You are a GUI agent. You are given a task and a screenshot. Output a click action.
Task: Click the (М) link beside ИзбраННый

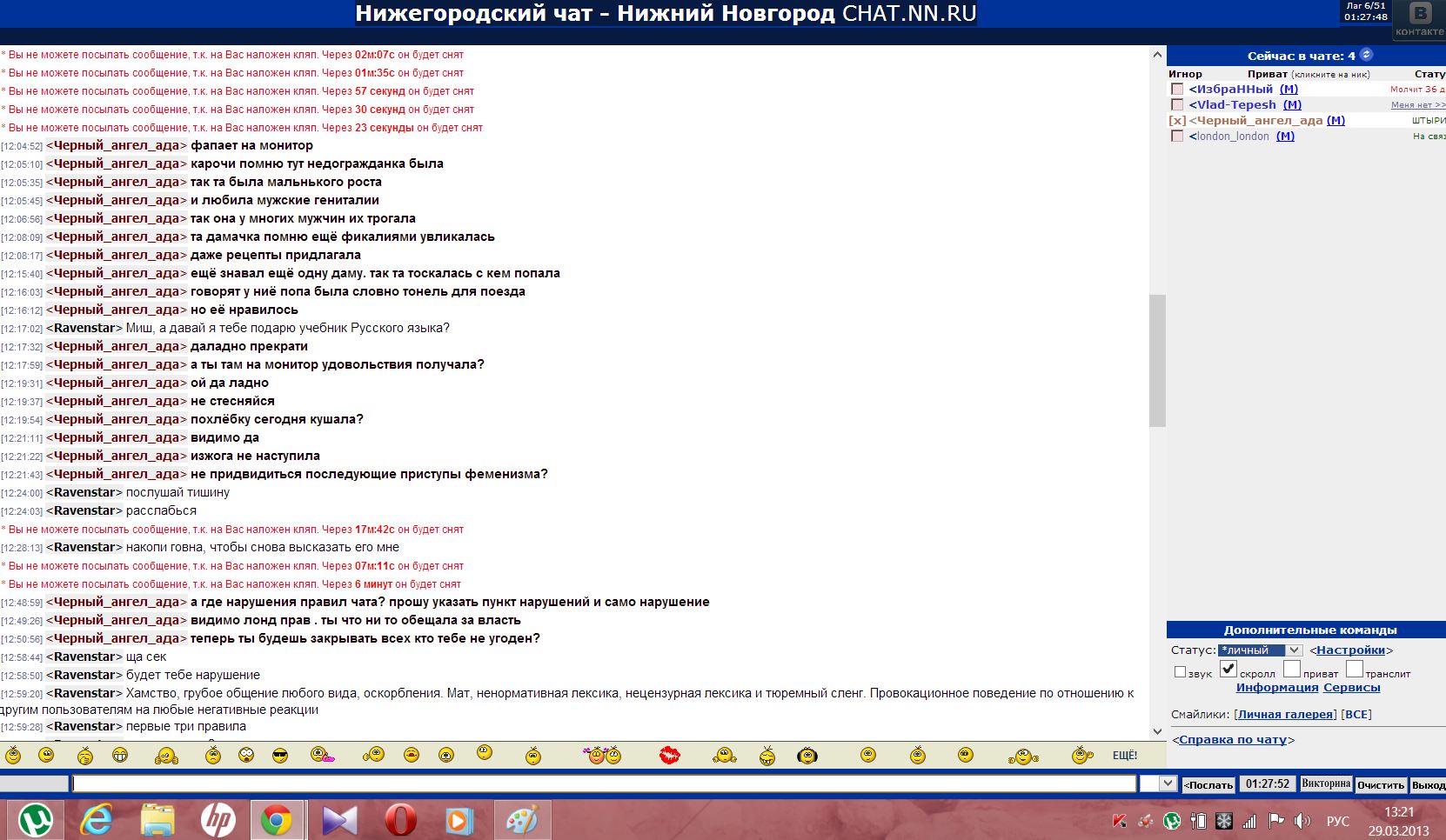pos(1289,90)
